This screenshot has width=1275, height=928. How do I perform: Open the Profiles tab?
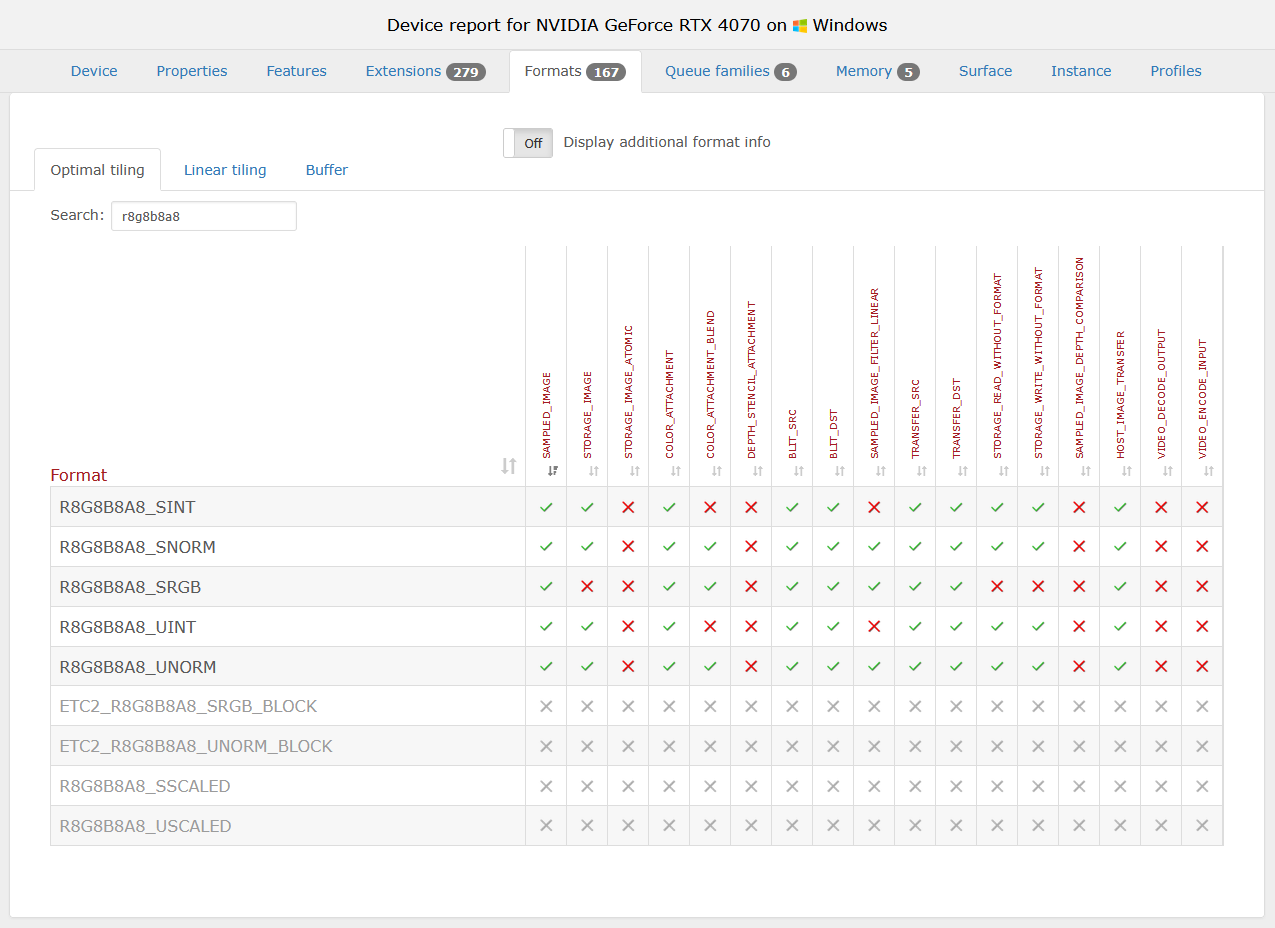pyautogui.click(x=1176, y=71)
